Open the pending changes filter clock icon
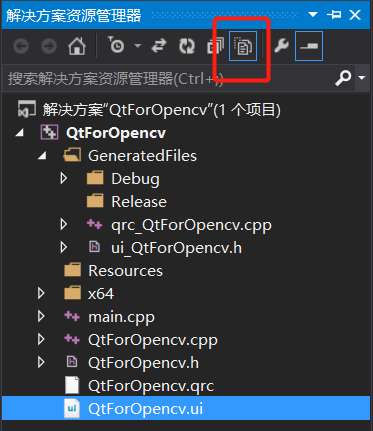Viewport: 373px width, 431px height. (x=116, y=45)
